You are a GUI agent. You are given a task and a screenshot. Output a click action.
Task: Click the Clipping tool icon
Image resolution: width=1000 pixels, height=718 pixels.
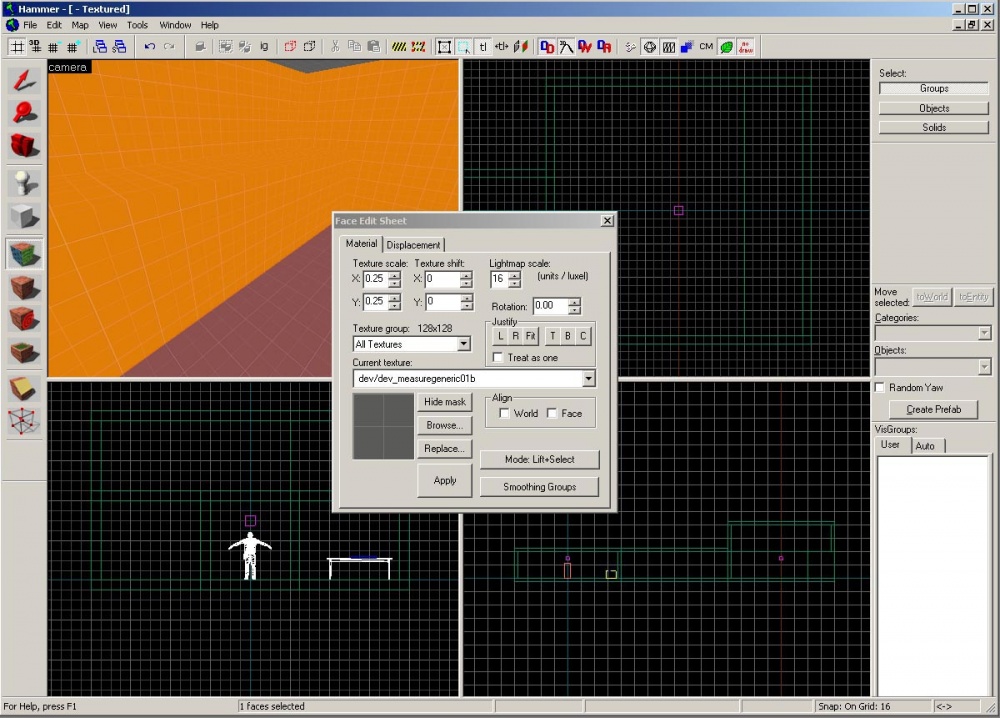pos(24,388)
